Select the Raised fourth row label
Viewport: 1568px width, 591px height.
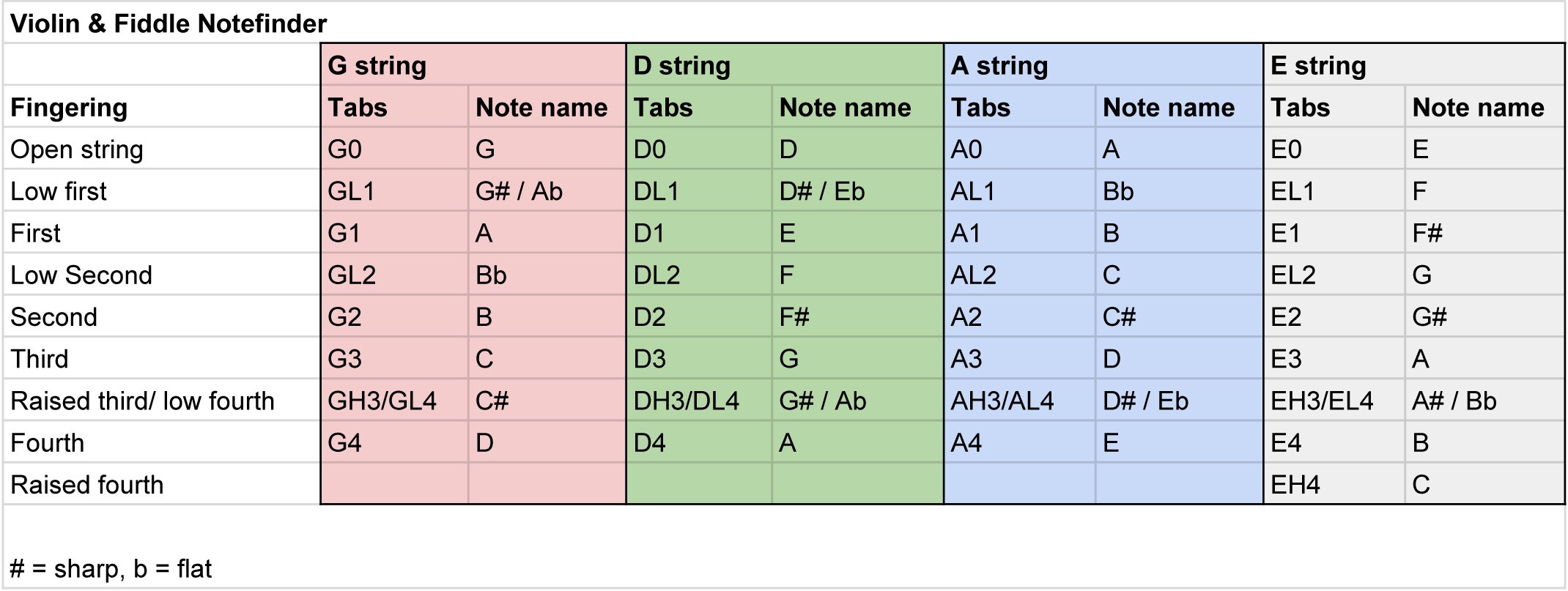pos(162,484)
